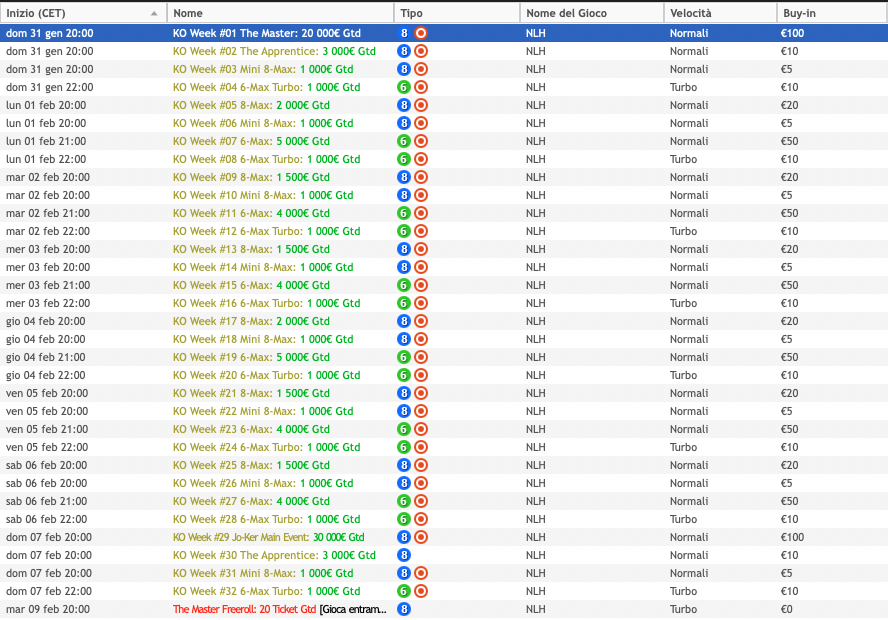Click 8-max icon in KO Week #25 row
Image resolution: width=888 pixels, height=620 pixels.
(x=404, y=465)
